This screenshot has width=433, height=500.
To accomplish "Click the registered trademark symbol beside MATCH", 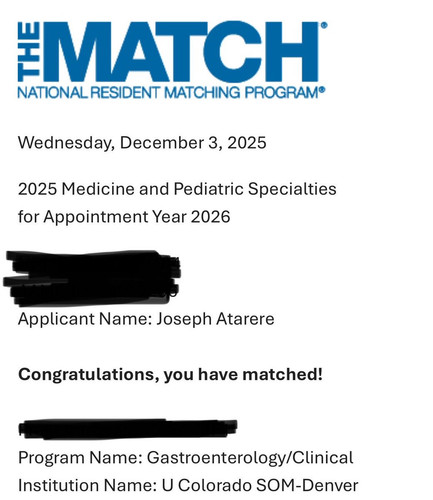I will (x=323, y=25).
